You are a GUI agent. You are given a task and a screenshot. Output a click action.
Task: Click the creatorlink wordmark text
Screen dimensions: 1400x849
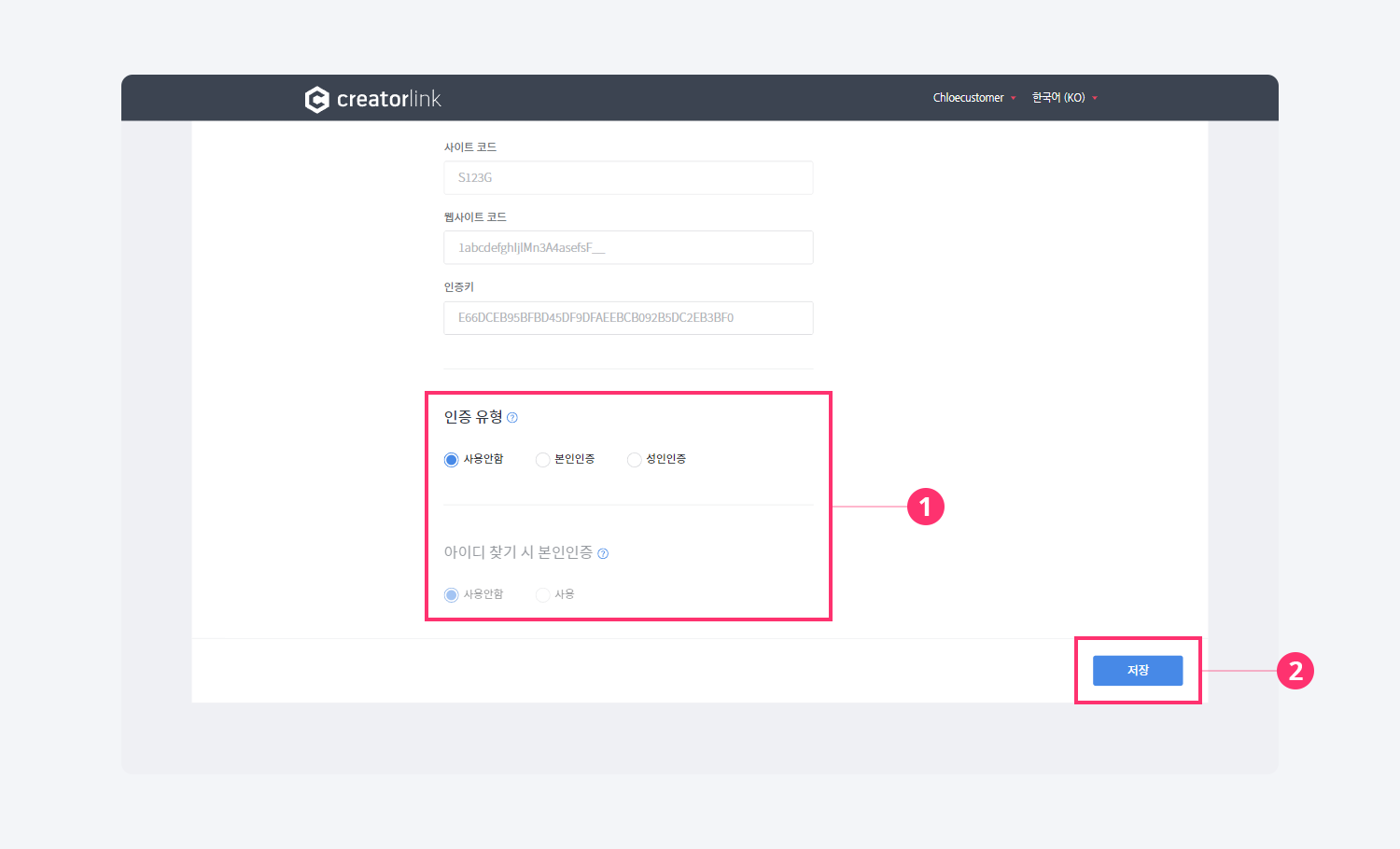(x=388, y=99)
